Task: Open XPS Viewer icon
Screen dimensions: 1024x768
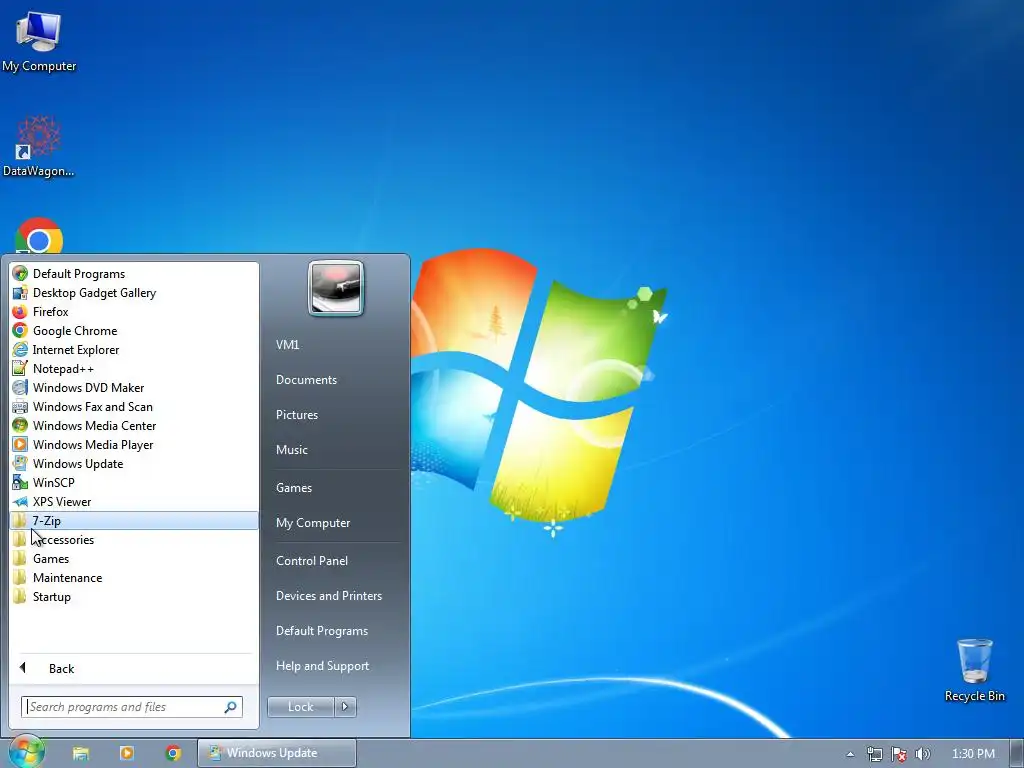Action: pyautogui.click(x=20, y=502)
